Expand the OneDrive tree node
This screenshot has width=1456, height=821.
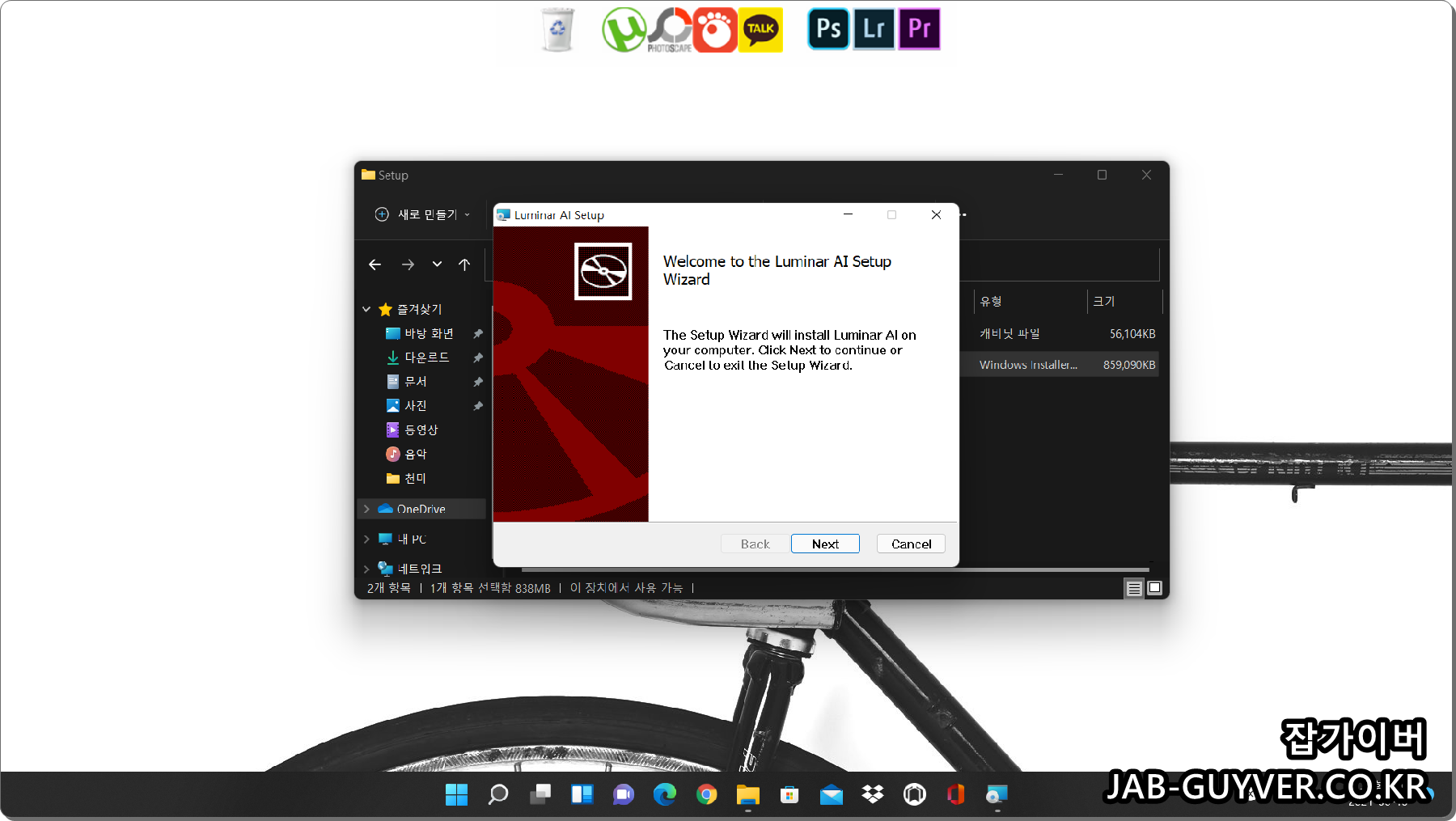pos(366,509)
